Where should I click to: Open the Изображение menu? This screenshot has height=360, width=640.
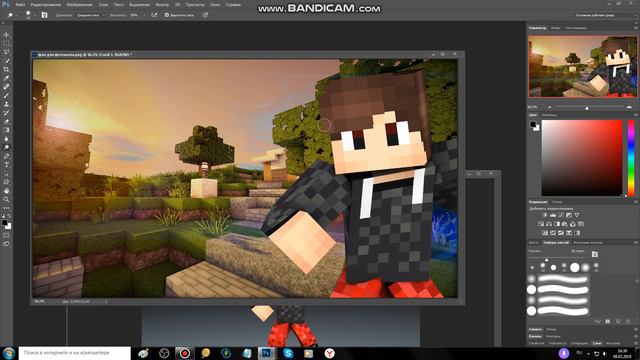click(79, 4)
